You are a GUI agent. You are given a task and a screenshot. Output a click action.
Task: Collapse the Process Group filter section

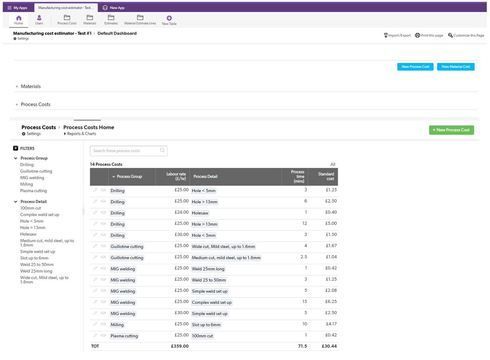click(x=15, y=158)
